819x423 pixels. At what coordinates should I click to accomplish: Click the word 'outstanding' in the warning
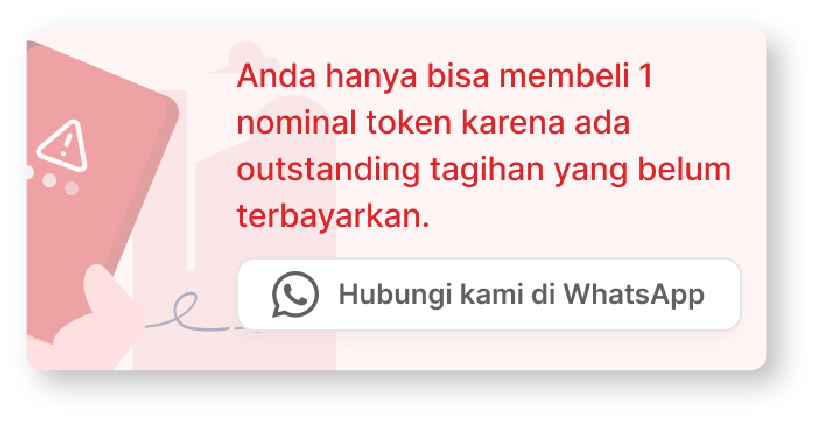point(329,171)
